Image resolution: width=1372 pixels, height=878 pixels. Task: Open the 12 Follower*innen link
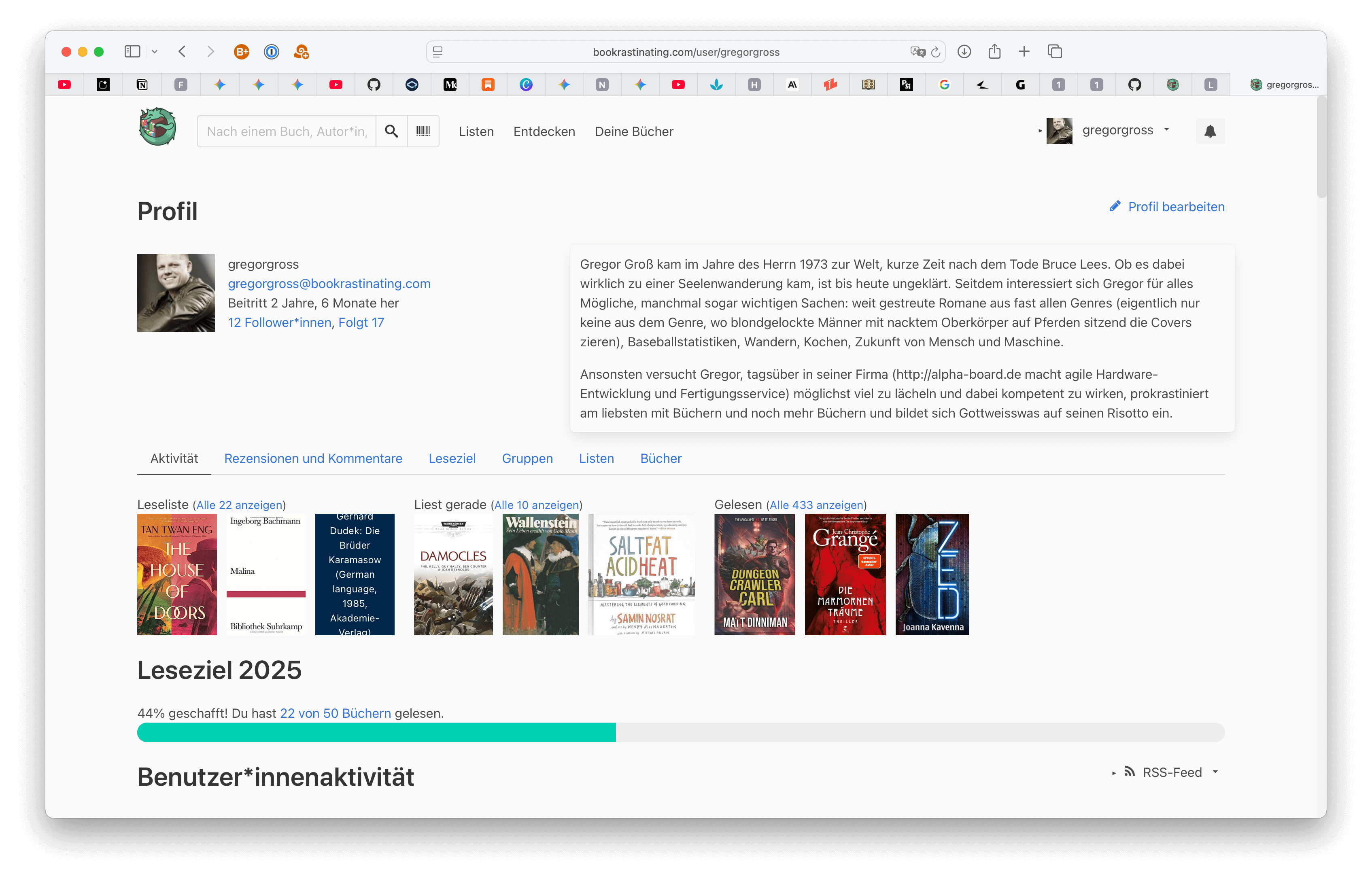point(279,322)
